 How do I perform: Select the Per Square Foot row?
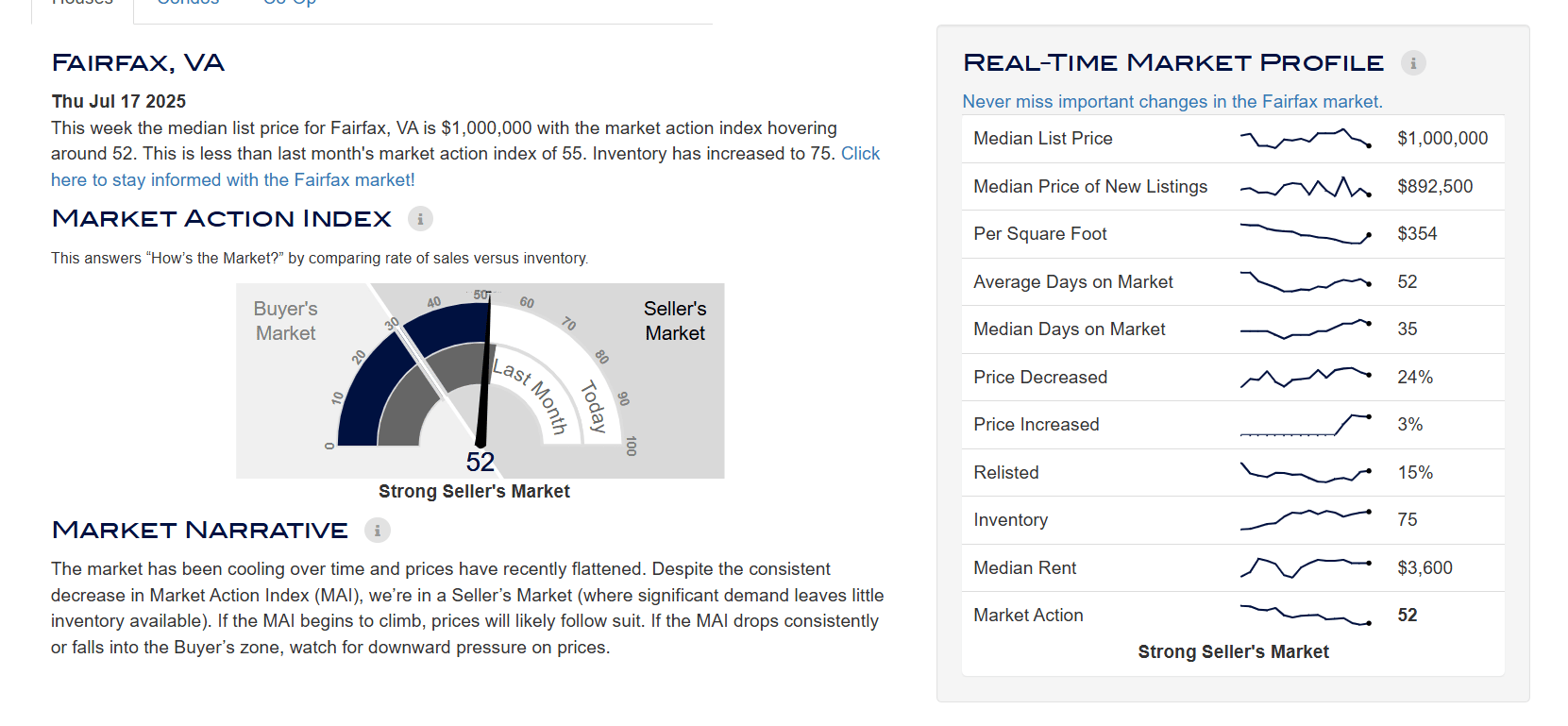pyautogui.click(x=1233, y=234)
